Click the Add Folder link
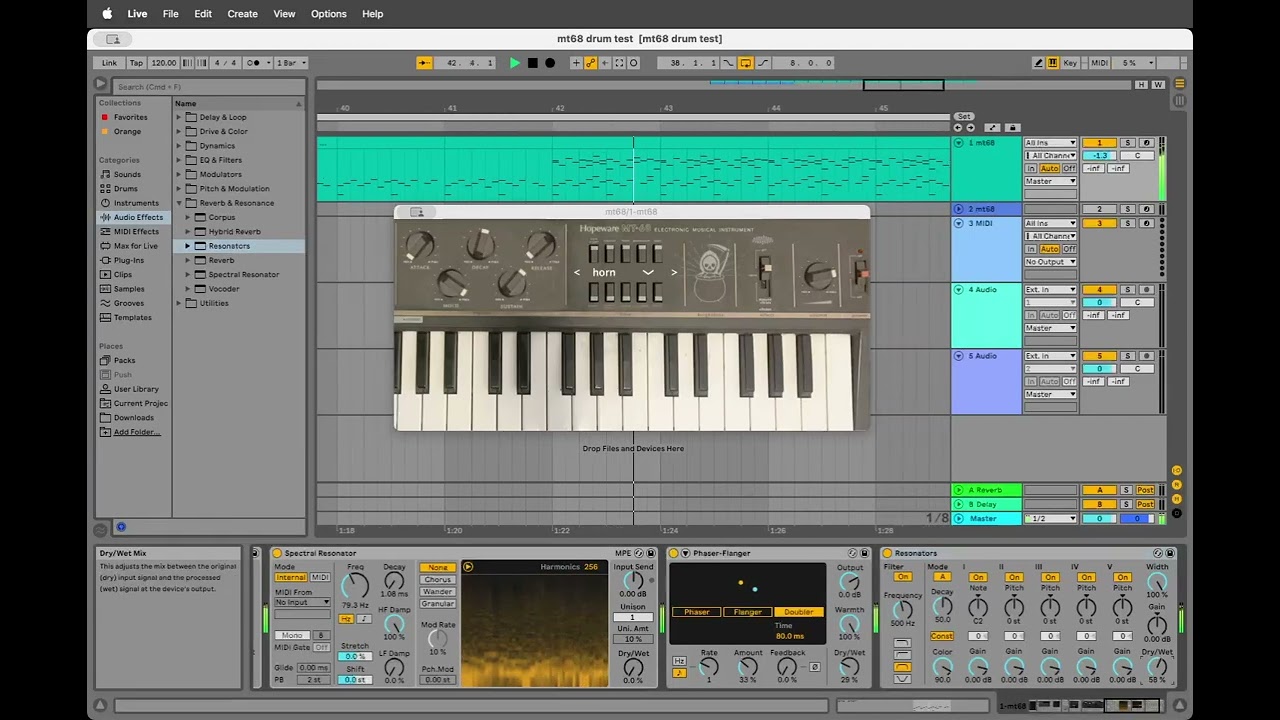Image resolution: width=1280 pixels, height=720 pixels. click(x=137, y=432)
